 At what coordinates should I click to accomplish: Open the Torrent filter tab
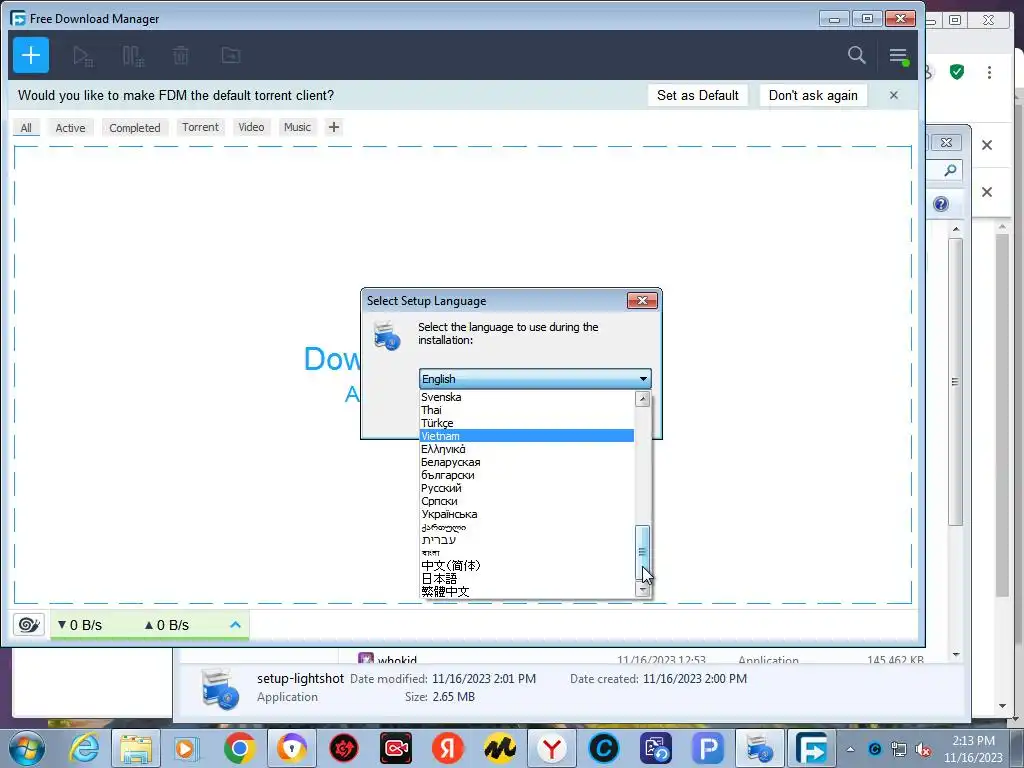pyautogui.click(x=200, y=127)
